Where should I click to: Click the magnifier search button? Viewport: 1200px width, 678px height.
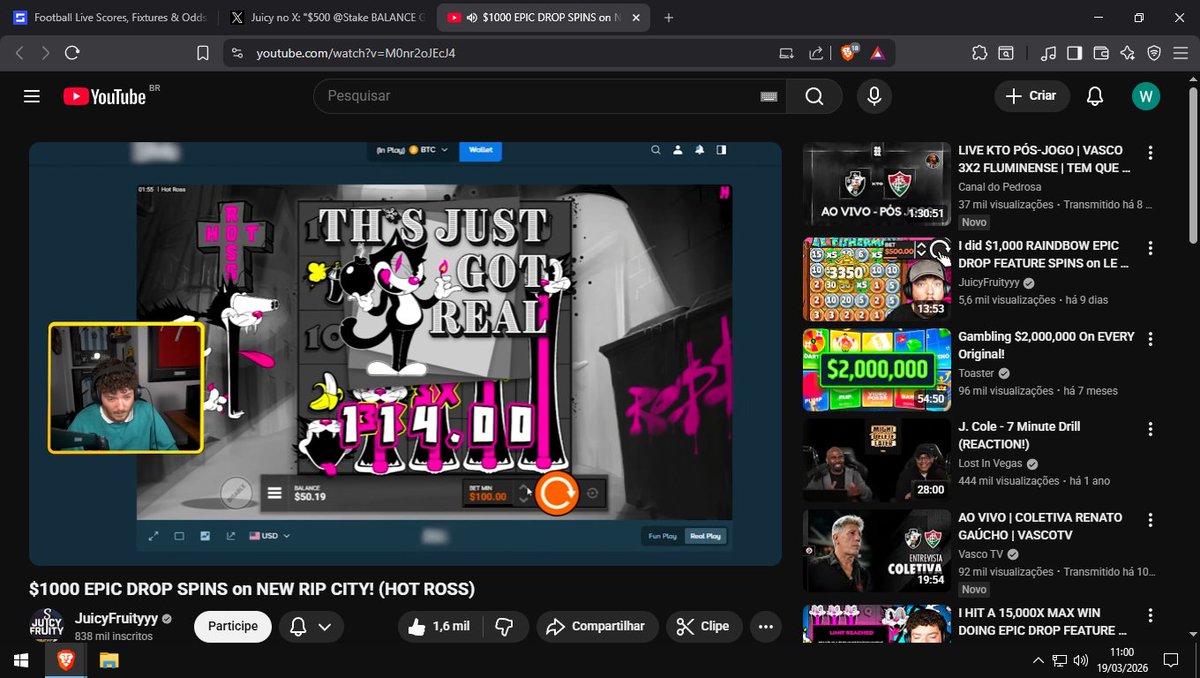point(814,96)
